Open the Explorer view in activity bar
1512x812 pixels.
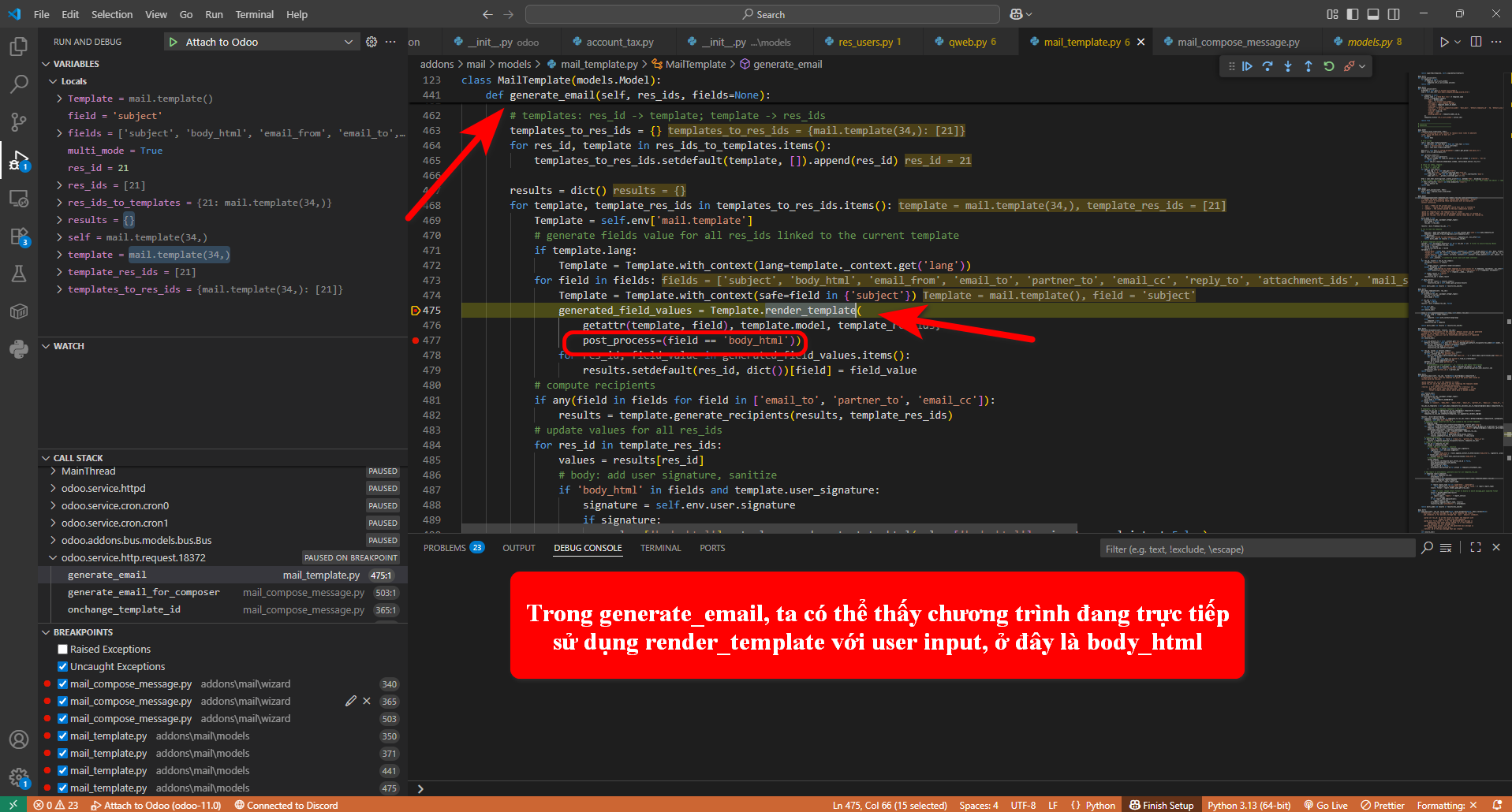point(19,47)
